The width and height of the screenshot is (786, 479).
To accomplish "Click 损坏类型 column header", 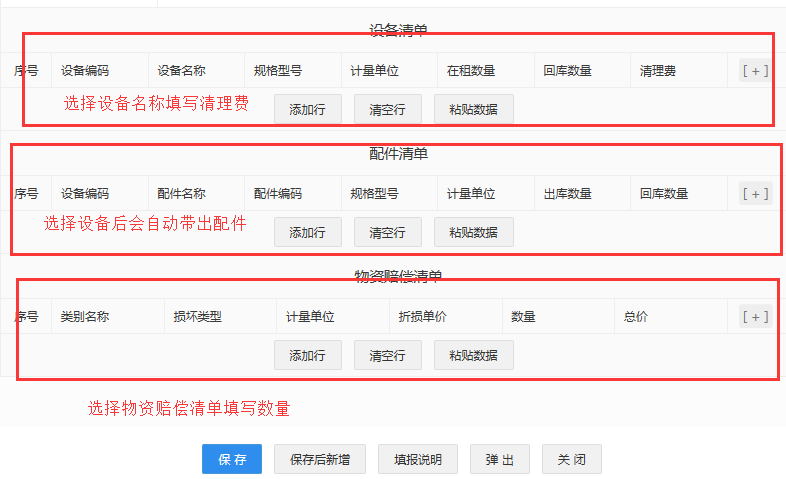I will pos(198,317).
